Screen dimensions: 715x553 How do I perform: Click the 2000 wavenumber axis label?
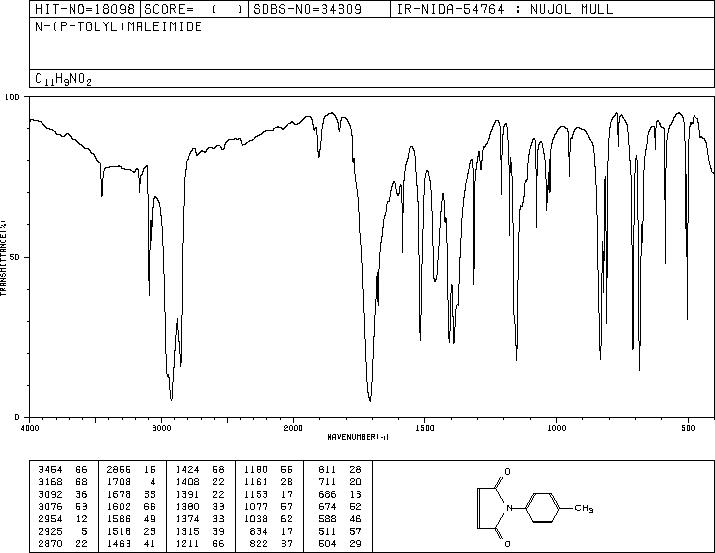pyautogui.click(x=293, y=428)
